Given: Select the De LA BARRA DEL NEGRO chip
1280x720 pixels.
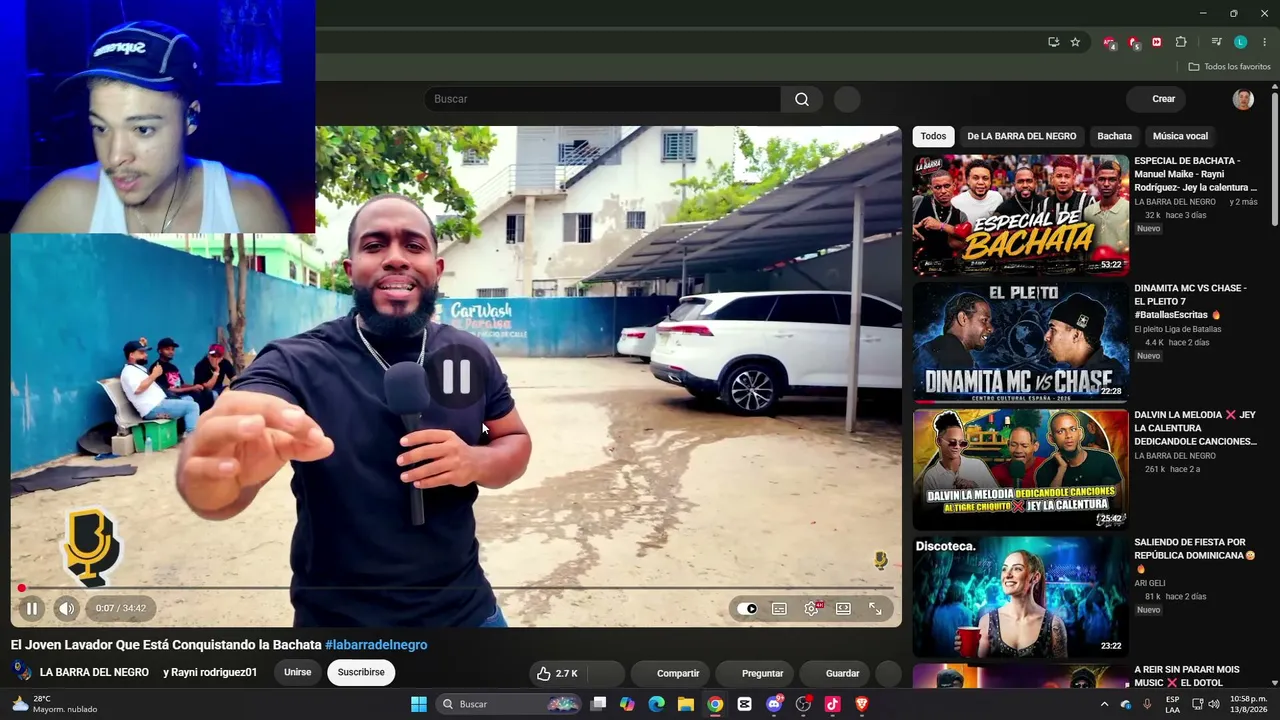Looking at the screenshot, I should click(x=1021, y=136).
